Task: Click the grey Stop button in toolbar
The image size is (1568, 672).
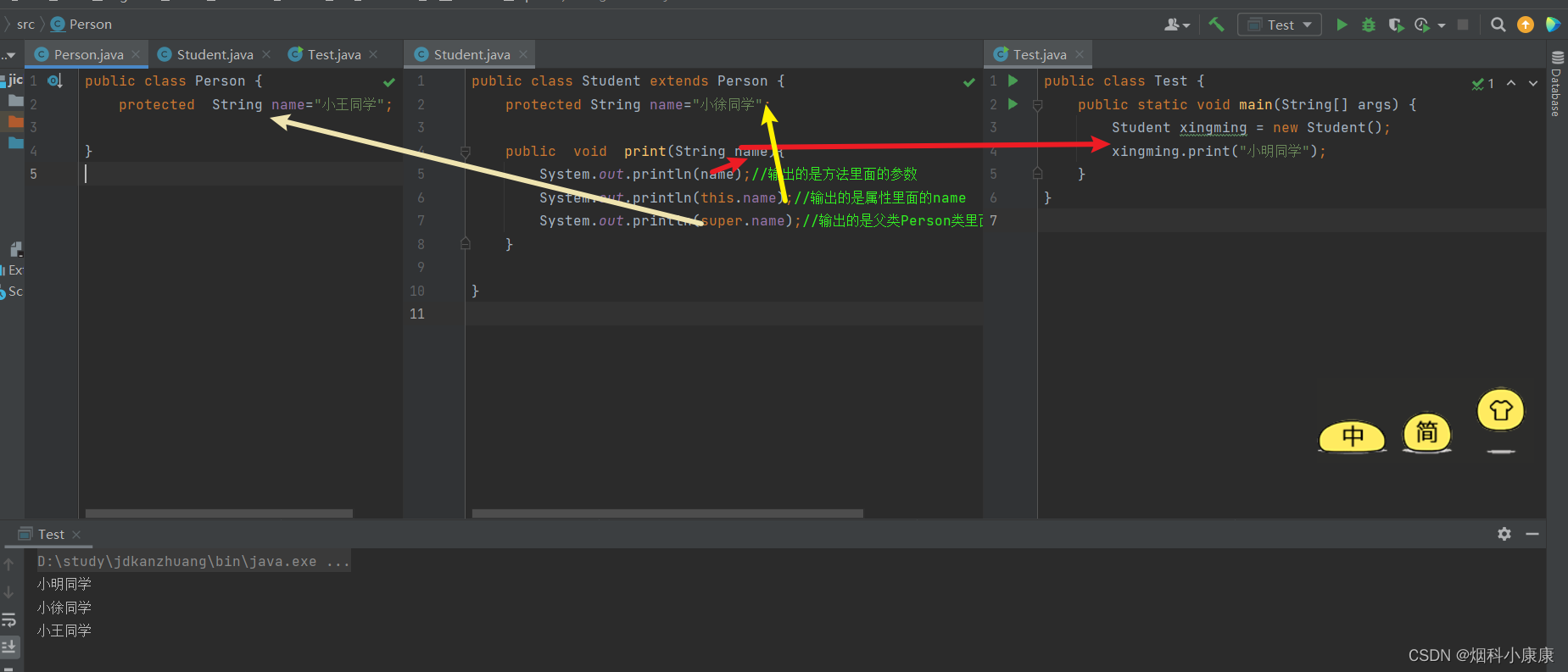Action: pyautogui.click(x=1463, y=25)
